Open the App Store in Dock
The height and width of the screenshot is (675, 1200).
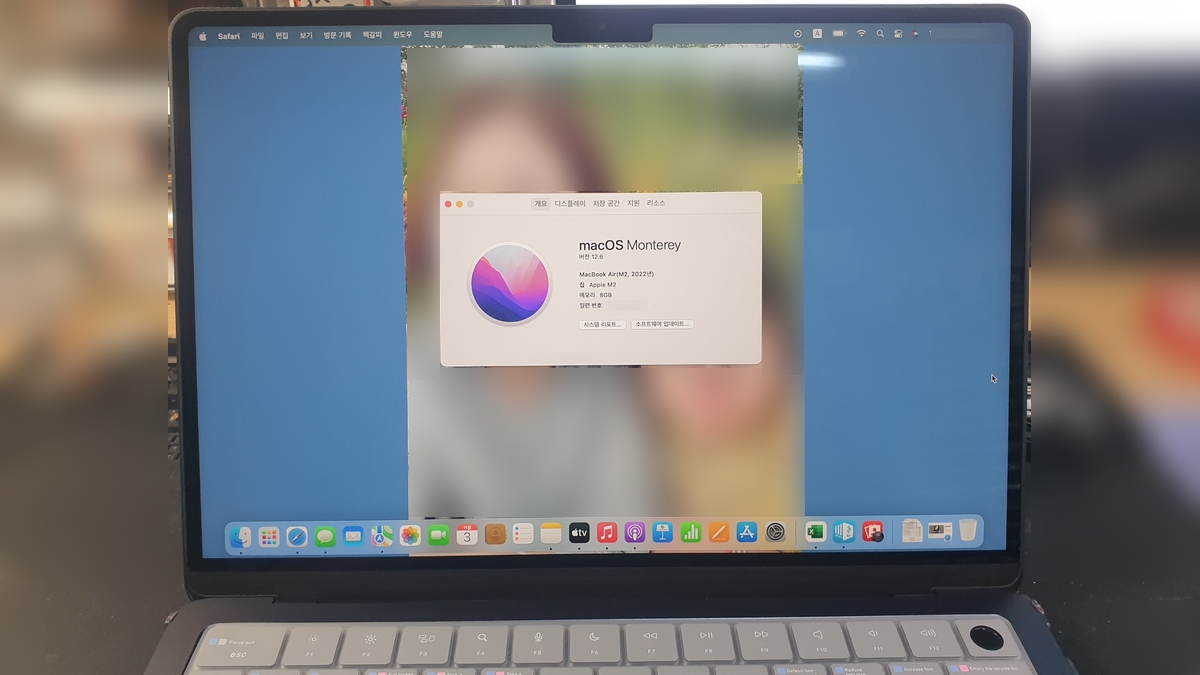pos(747,533)
